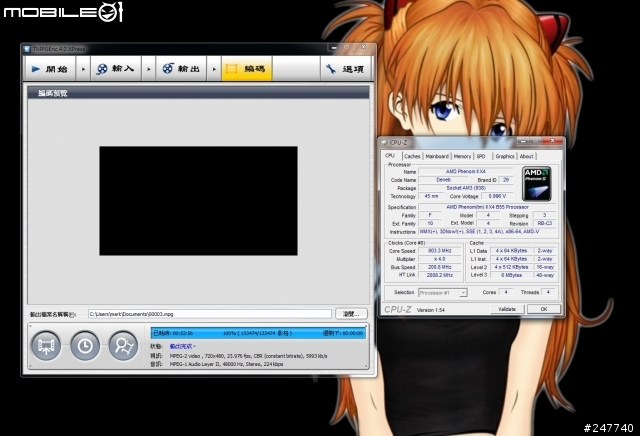Select the highlighted 編碼 (Encode) step
Image resolution: width=640 pixels, height=436 pixels.
point(247,69)
